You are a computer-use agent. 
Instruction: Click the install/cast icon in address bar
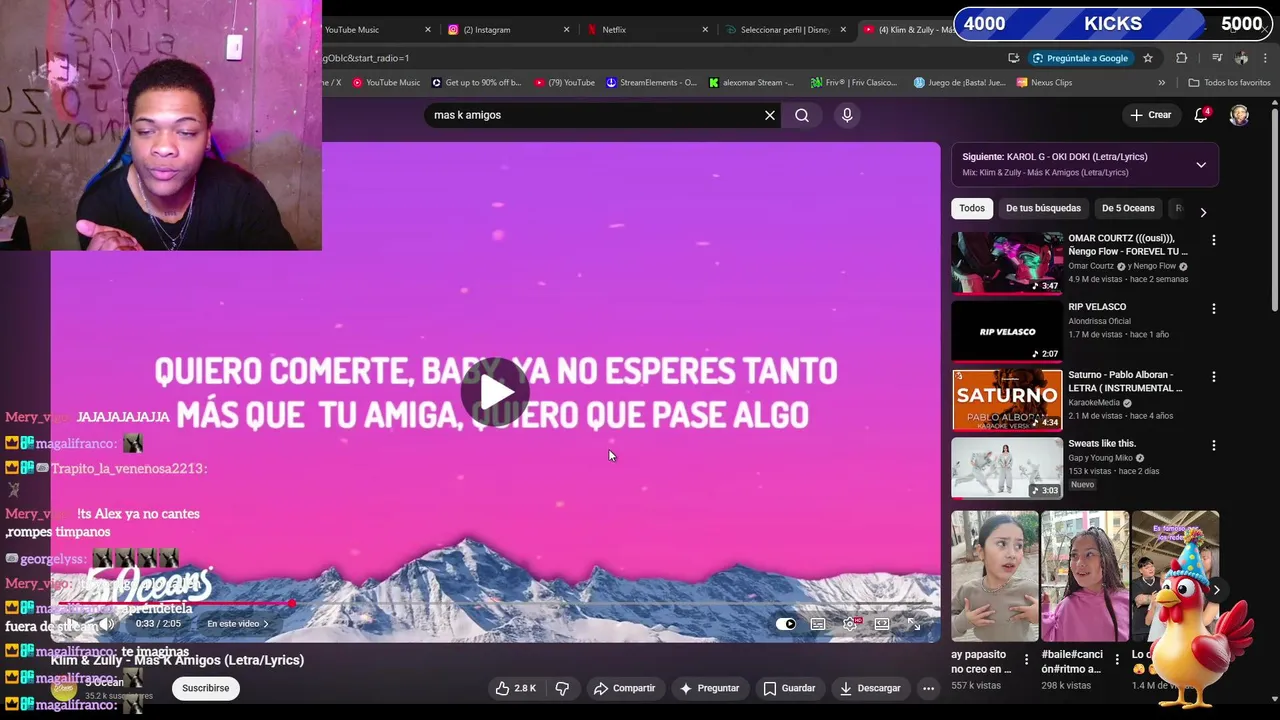[x=1014, y=58]
